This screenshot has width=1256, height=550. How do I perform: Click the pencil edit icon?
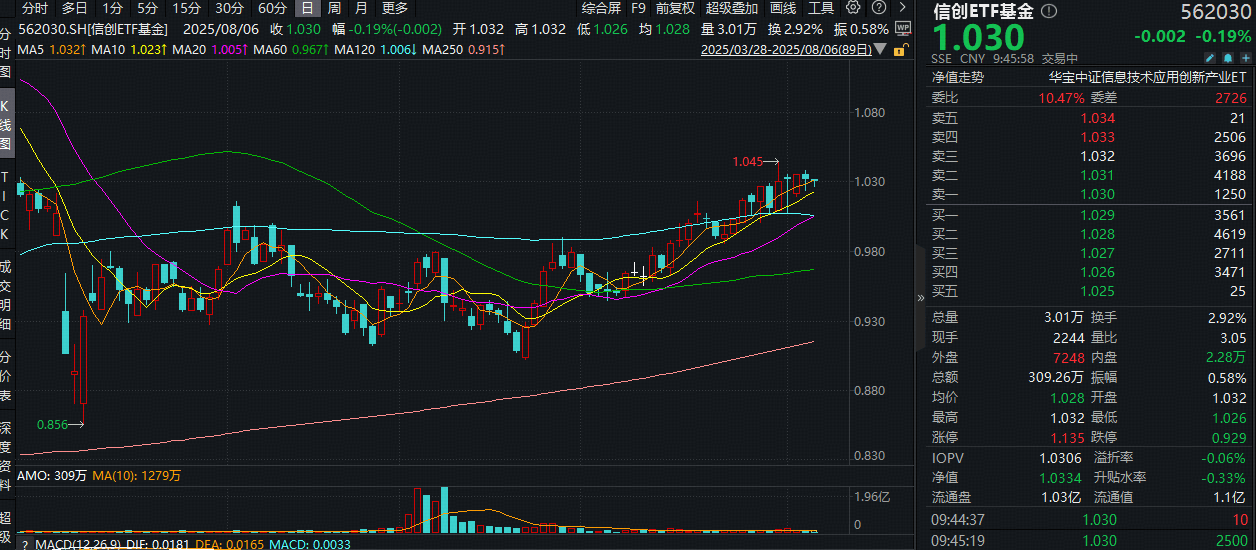click(x=1209, y=58)
